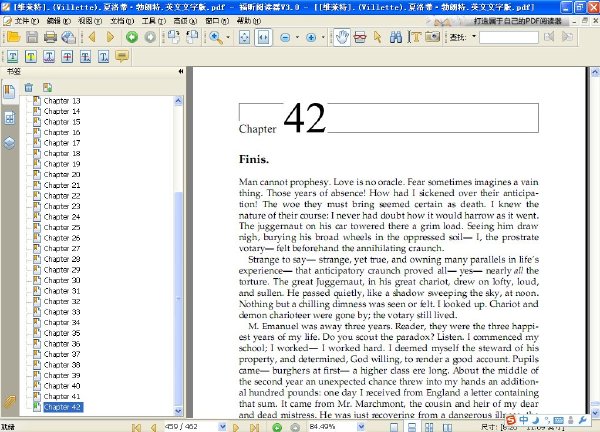
Task: Select the strikeout text tool
Action: coord(67,57)
